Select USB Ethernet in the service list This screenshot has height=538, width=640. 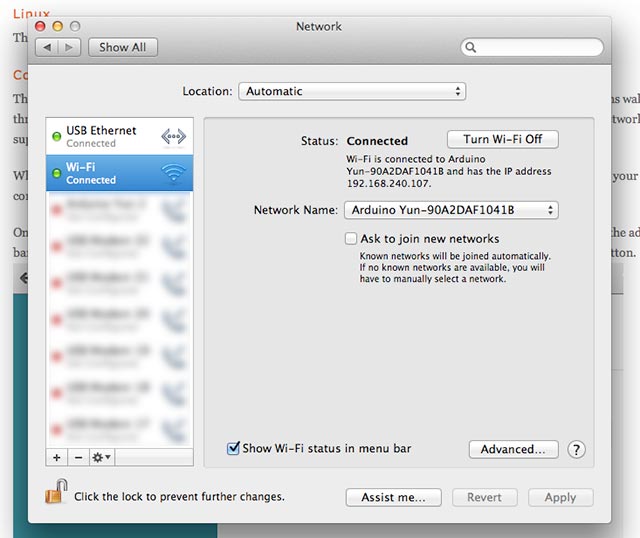point(101,136)
